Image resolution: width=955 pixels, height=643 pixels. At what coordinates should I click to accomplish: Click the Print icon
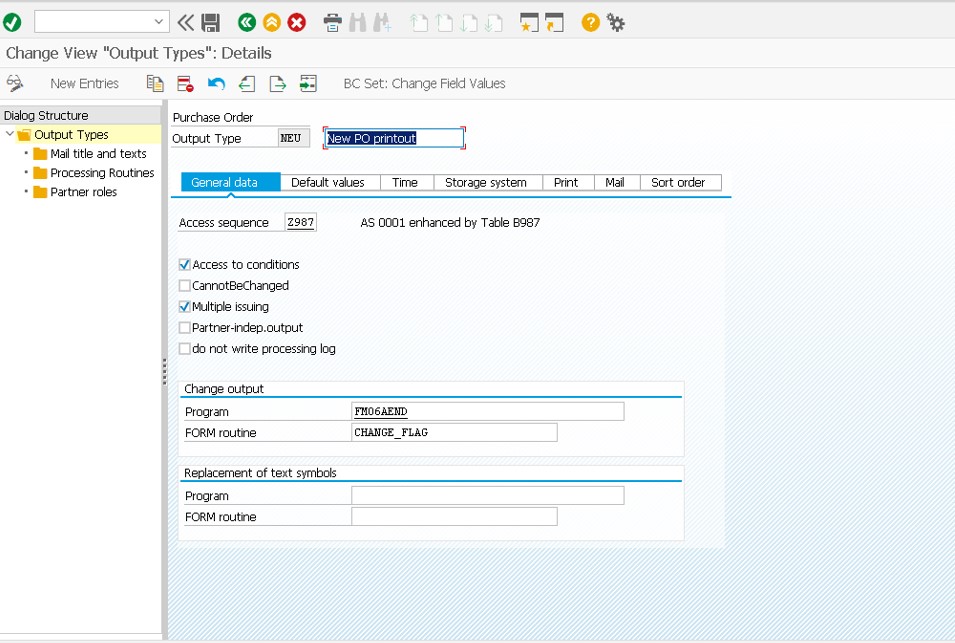[x=333, y=23]
